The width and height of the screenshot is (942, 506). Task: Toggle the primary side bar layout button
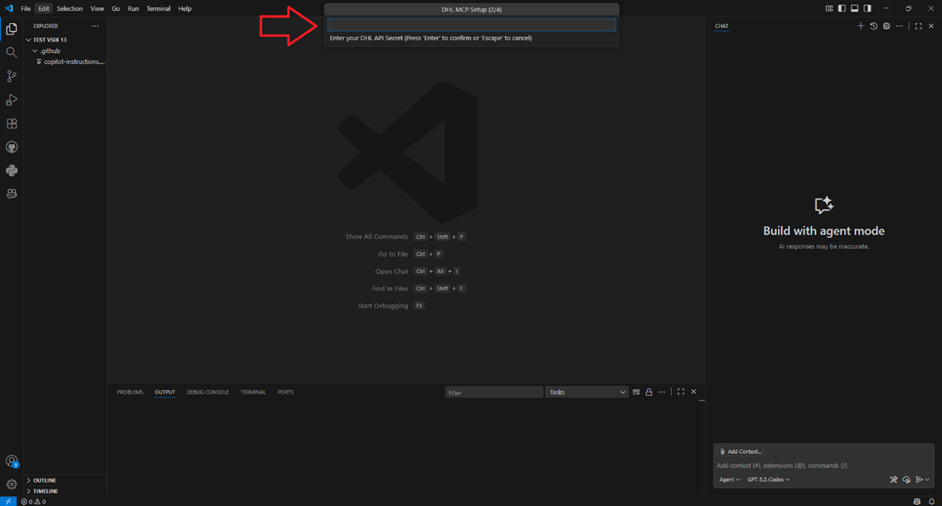point(841,8)
